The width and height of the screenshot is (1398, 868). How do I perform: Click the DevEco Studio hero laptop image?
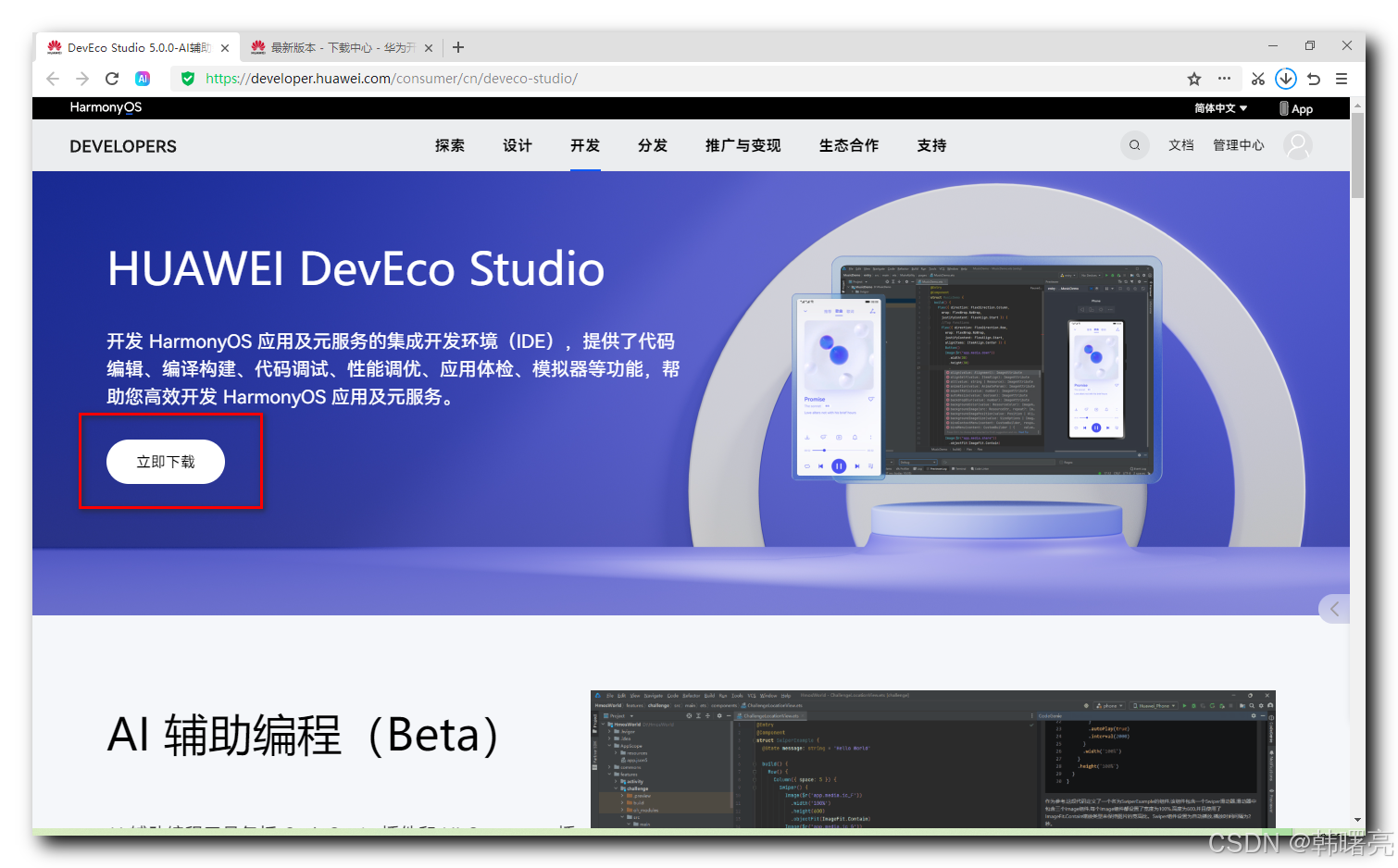point(977,368)
